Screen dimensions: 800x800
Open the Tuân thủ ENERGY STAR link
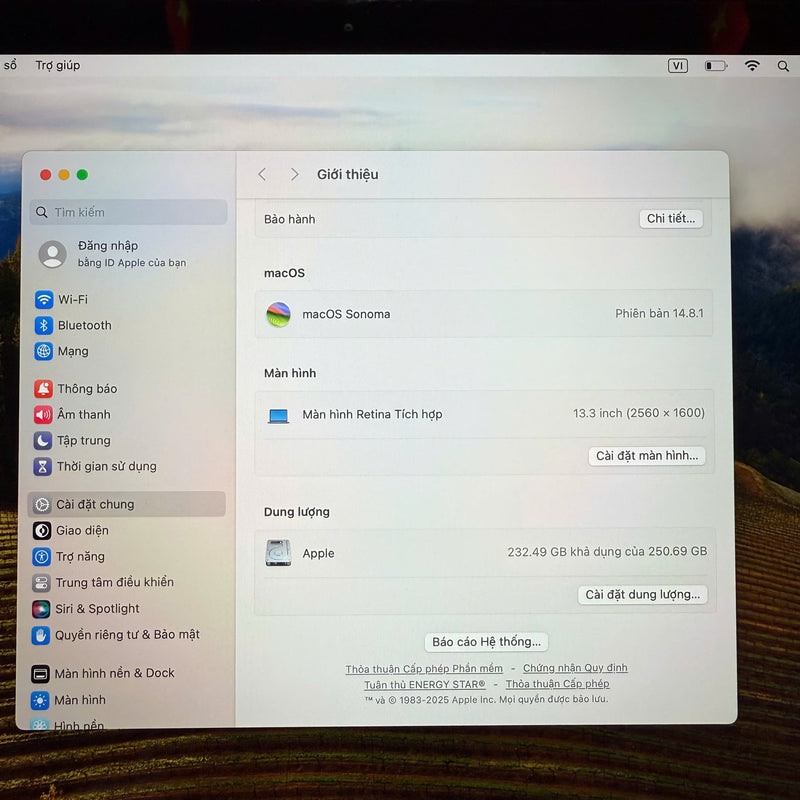click(424, 683)
